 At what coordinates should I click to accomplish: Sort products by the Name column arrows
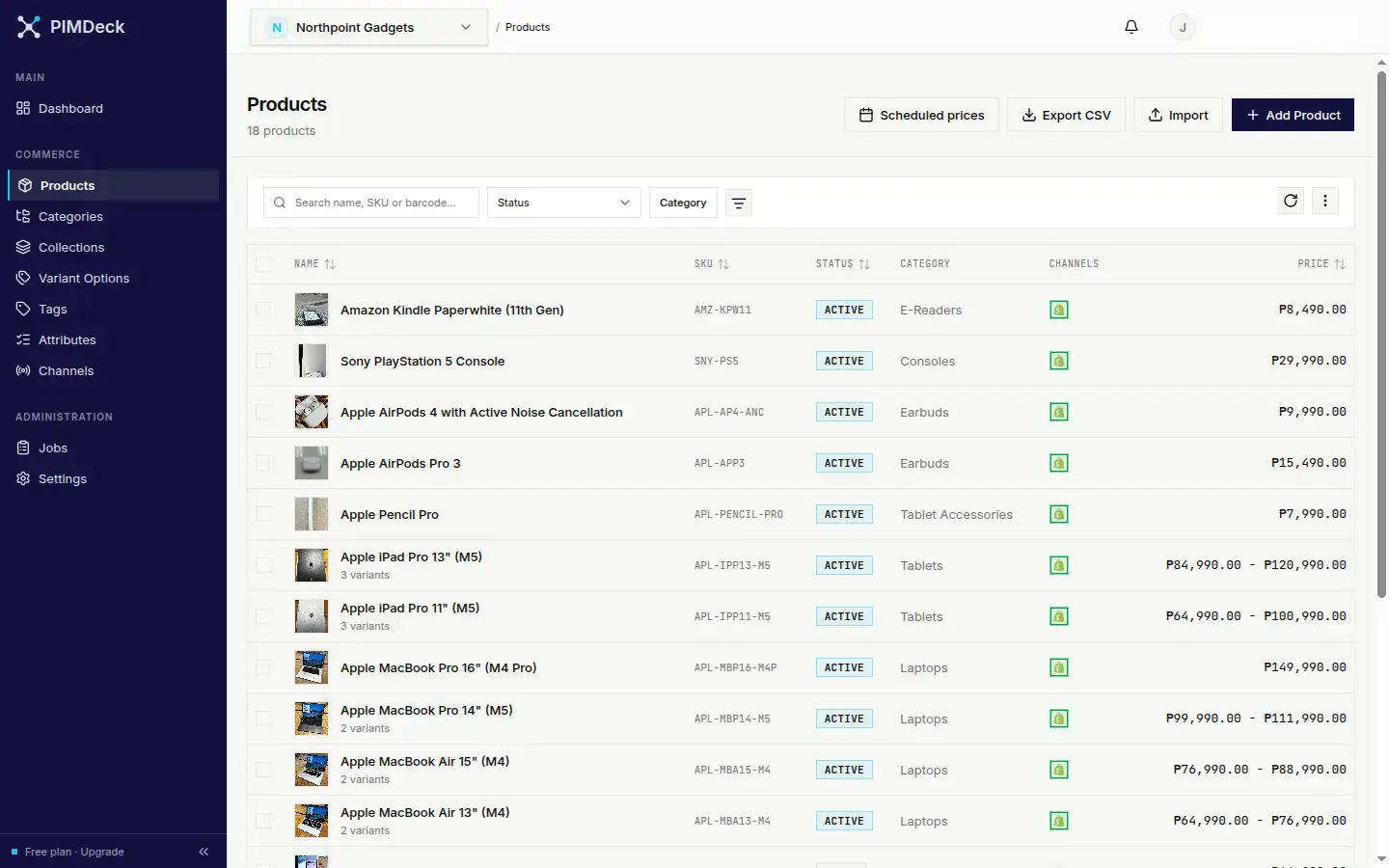coord(330,264)
